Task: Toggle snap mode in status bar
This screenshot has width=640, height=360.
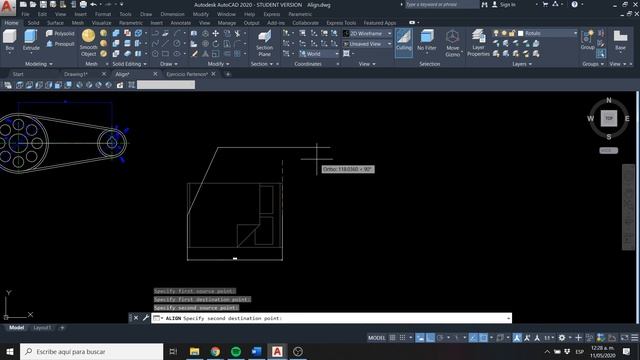Action: coord(402,338)
